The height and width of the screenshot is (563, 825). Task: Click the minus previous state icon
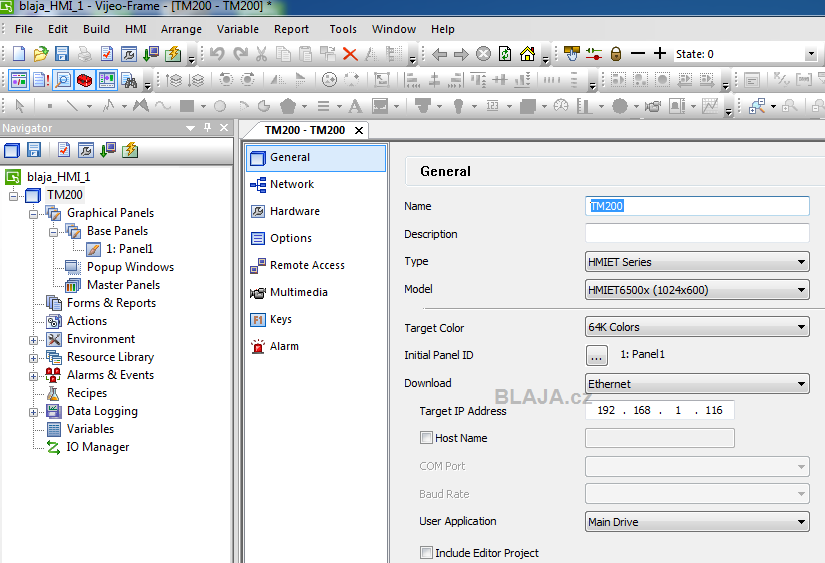pos(638,54)
